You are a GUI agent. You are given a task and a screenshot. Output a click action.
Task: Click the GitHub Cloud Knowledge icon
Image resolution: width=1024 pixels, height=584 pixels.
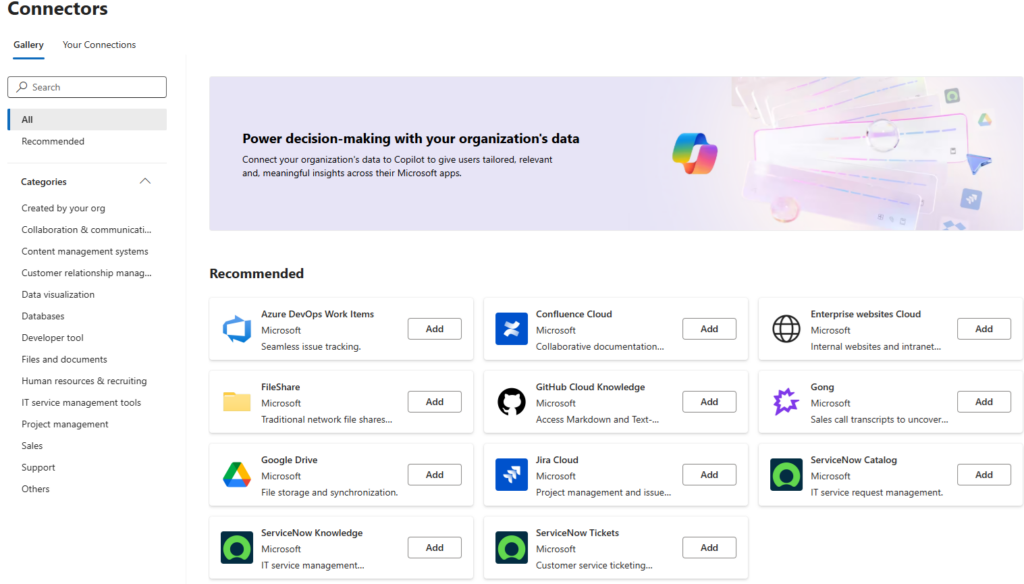tap(511, 402)
